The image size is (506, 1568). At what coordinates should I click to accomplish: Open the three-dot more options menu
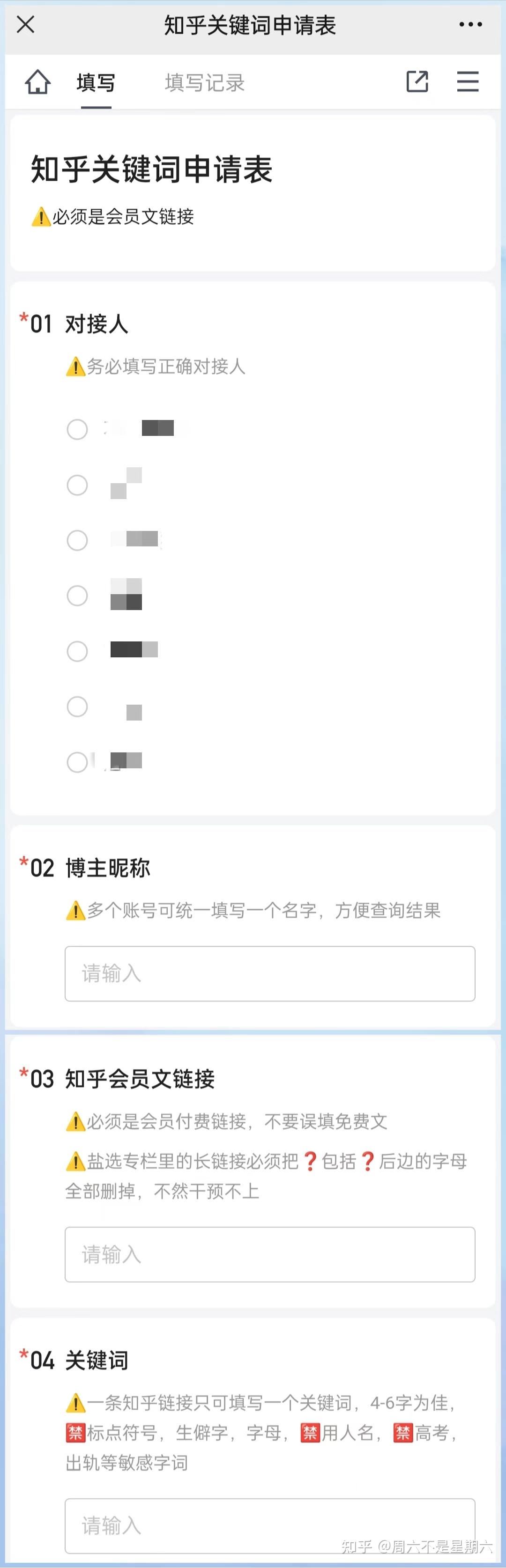tap(470, 25)
